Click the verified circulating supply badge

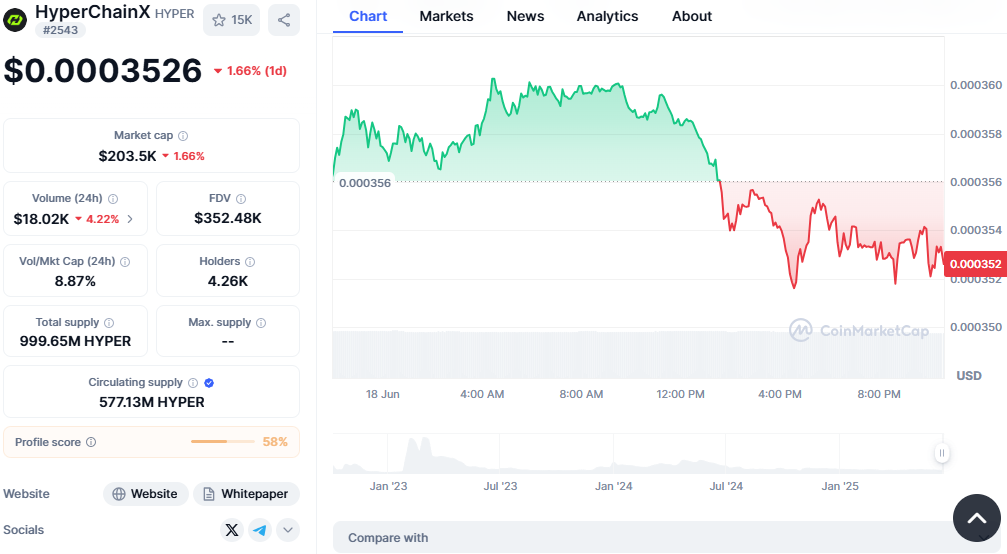click(209, 383)
